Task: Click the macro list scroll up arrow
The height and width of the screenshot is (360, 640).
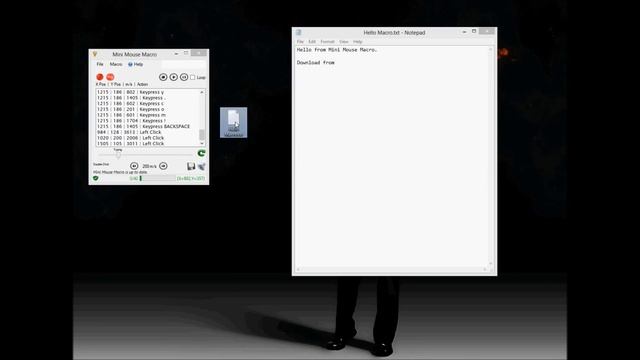Action: (202, 92)
